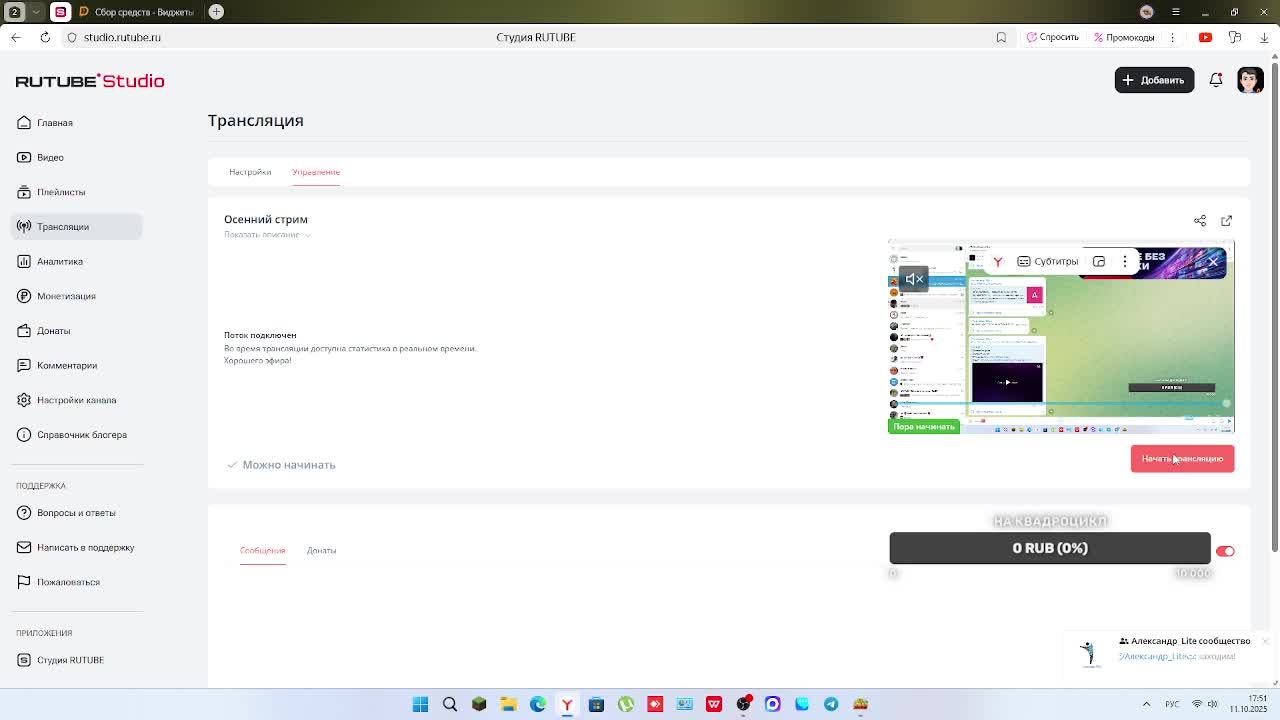This screenshot has width=1280, height=720.
Task: Open Комментарии chat icon in sidebar
Action: click(24, 365)
